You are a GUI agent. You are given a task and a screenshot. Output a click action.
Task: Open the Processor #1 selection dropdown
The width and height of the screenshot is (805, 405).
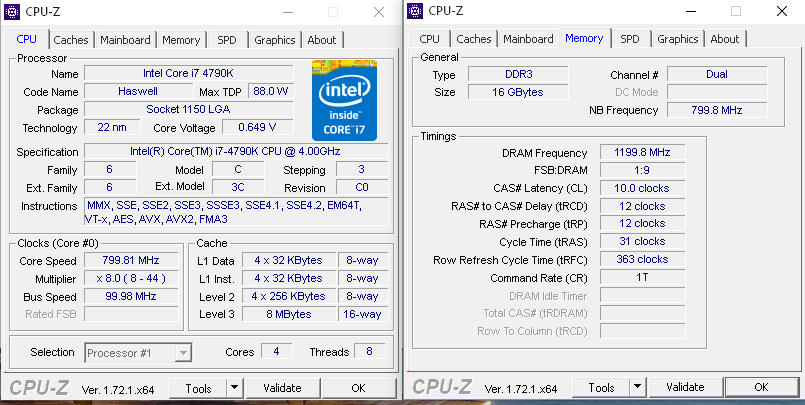point(138,353)
